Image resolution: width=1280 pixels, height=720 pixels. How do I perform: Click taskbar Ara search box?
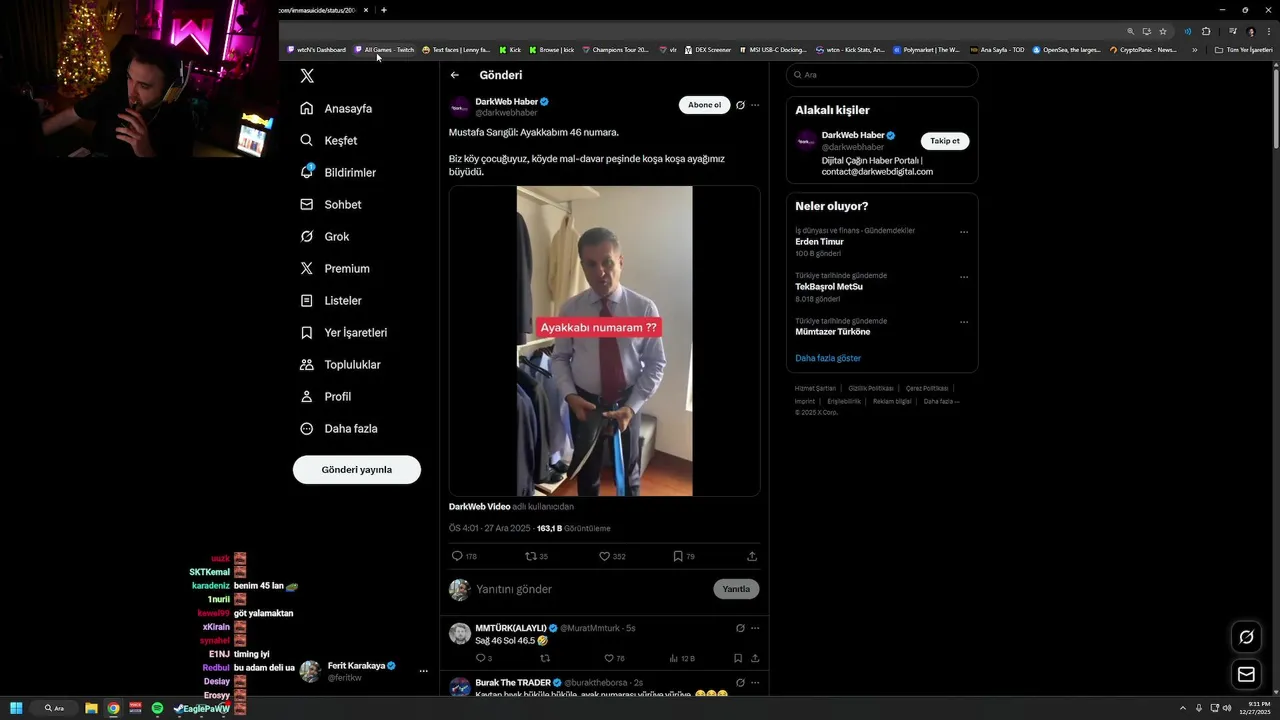(56, 708)
